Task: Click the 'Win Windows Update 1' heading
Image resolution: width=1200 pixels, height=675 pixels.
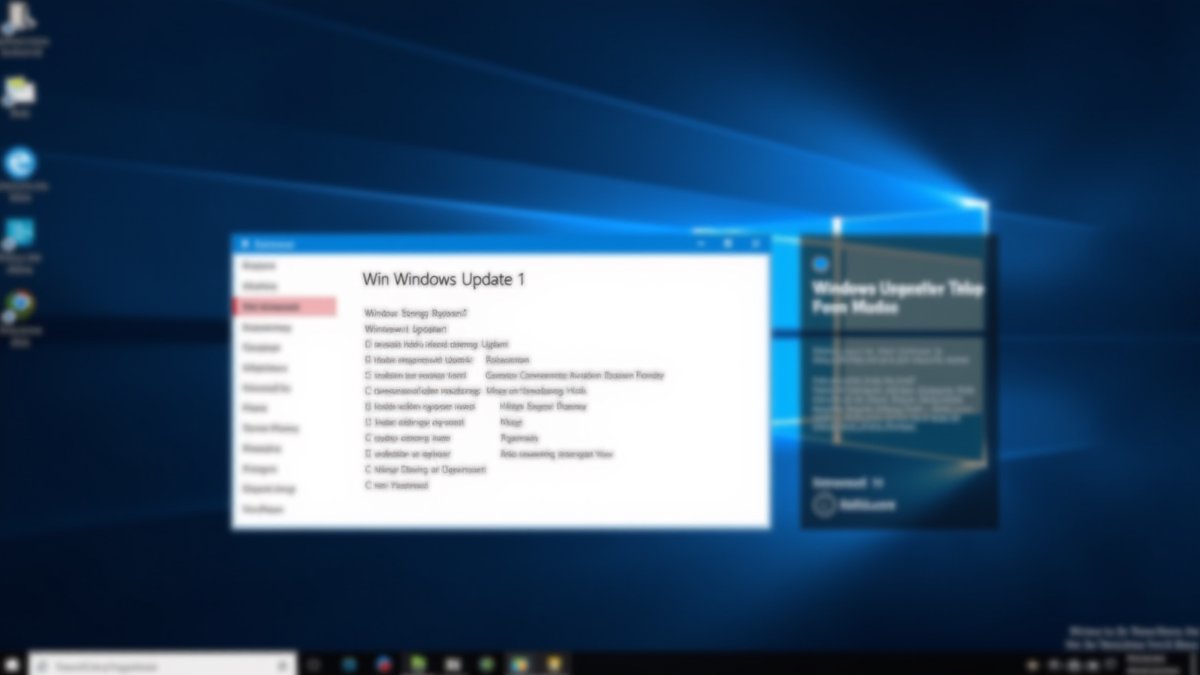Action: [x=443, y=279]
